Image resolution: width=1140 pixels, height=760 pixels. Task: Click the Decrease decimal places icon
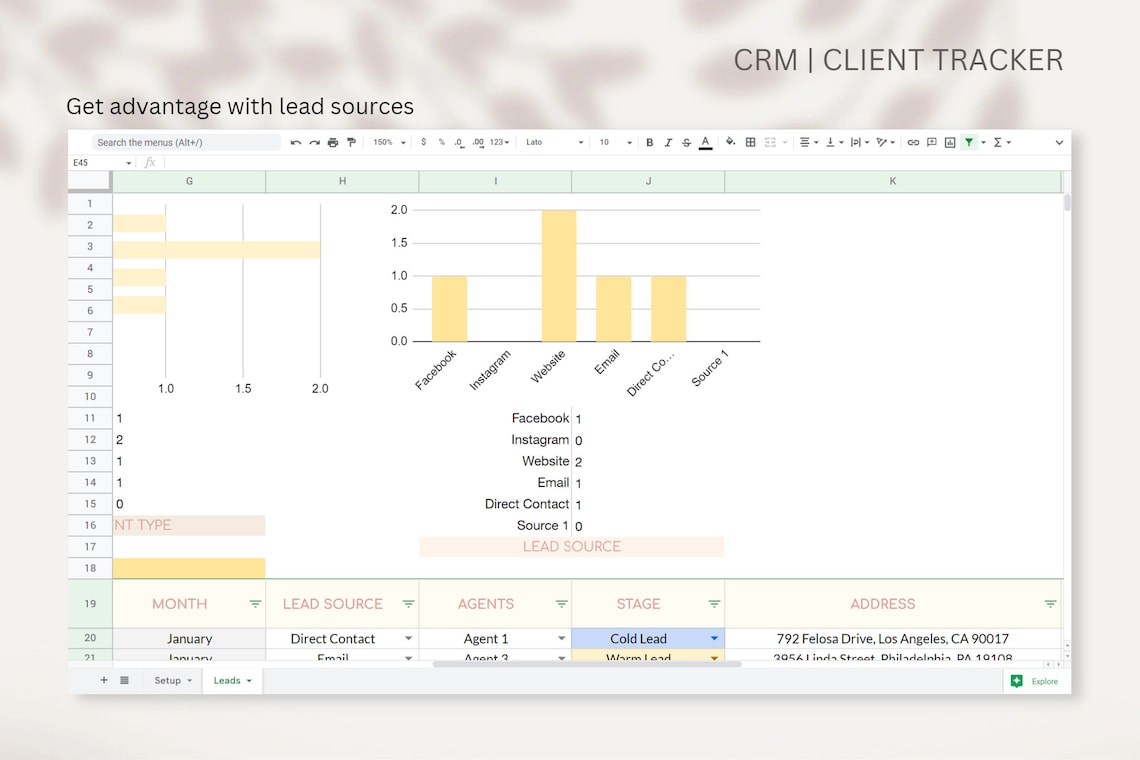(461, 142)
